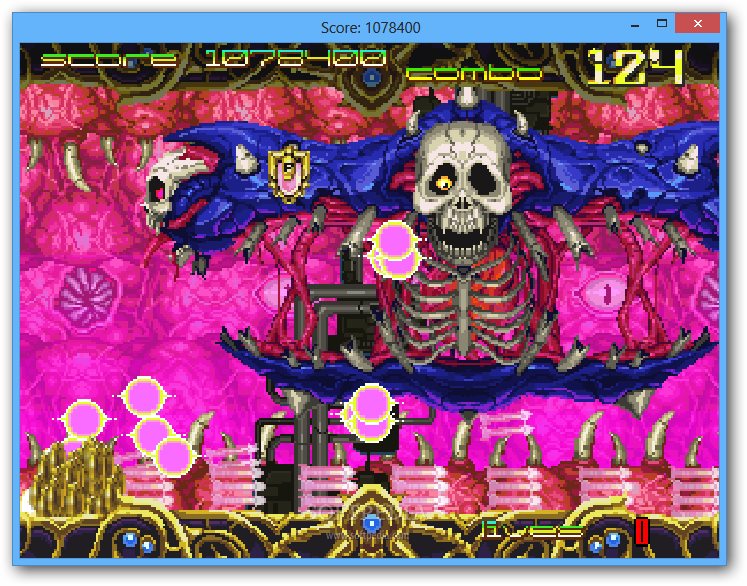Click the score value 1078400 in the HUD
The image size is (747, 586).
(x=295, y=58)
